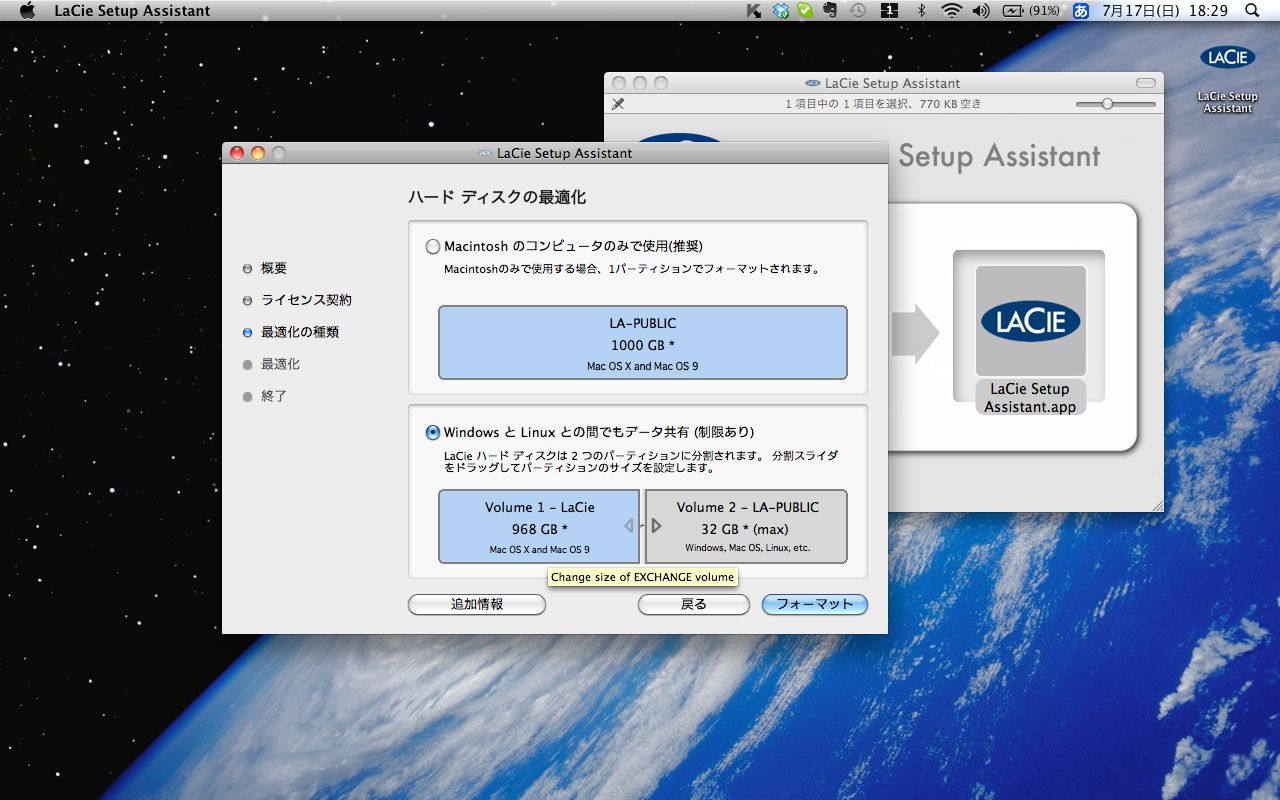Image resolution: width=1280 pixels, height=800 pixels.
Task: Open the Evernote elephant menu bar icon
Action: [x=830, y=11]
